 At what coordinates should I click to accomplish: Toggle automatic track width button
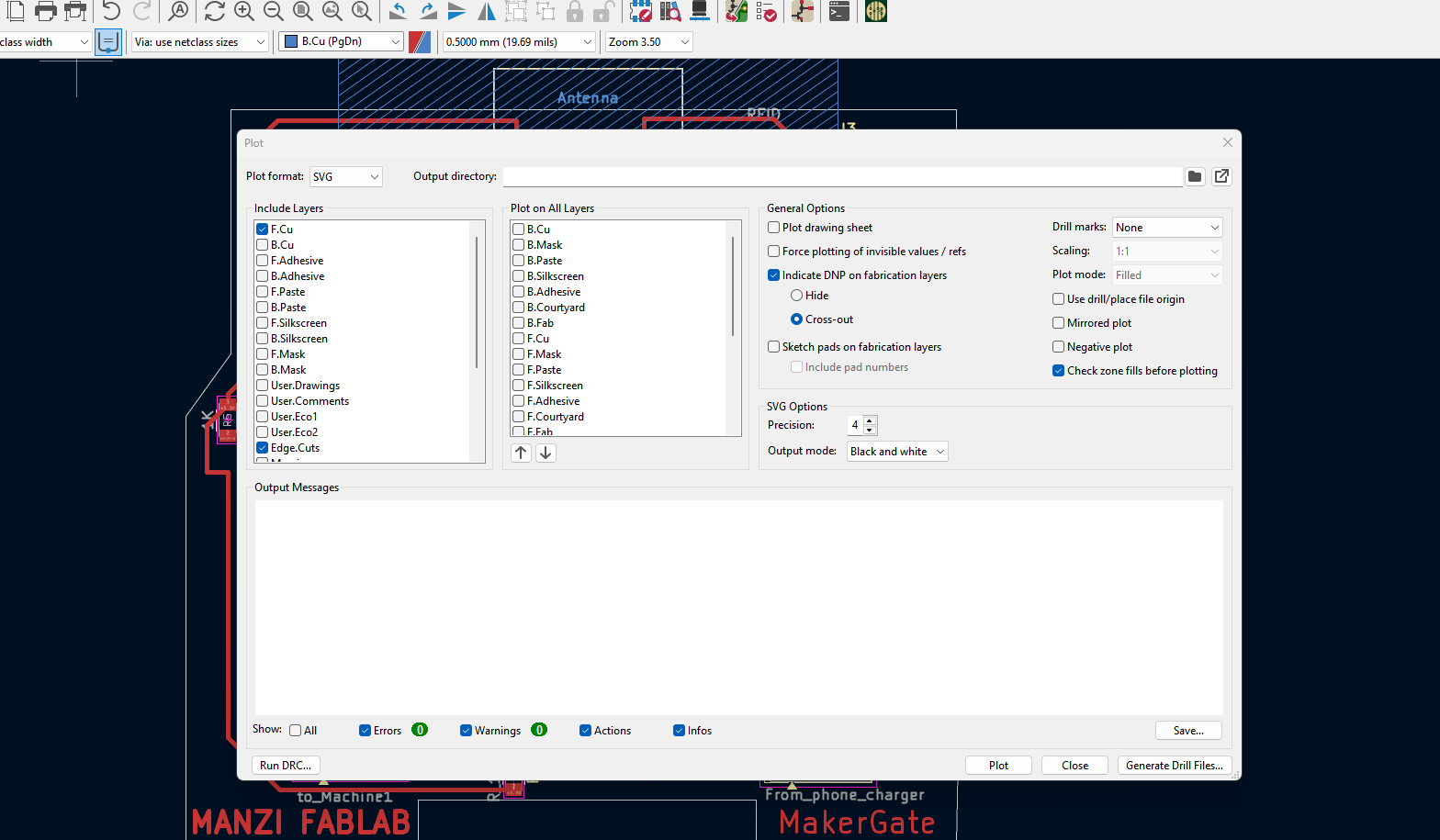pos(108,42)
